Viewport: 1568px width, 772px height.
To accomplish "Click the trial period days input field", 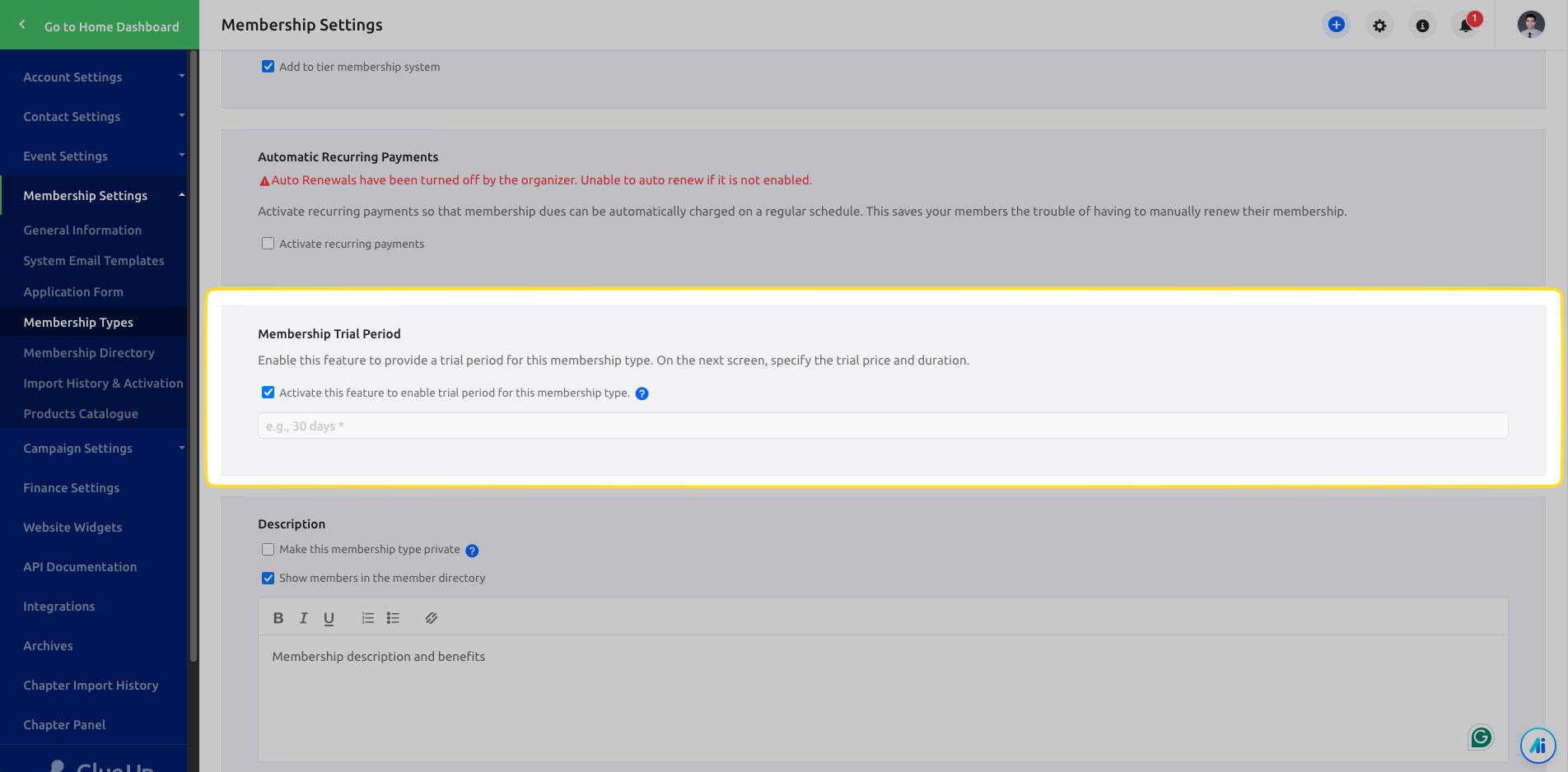I will click(x=882, y=426).
